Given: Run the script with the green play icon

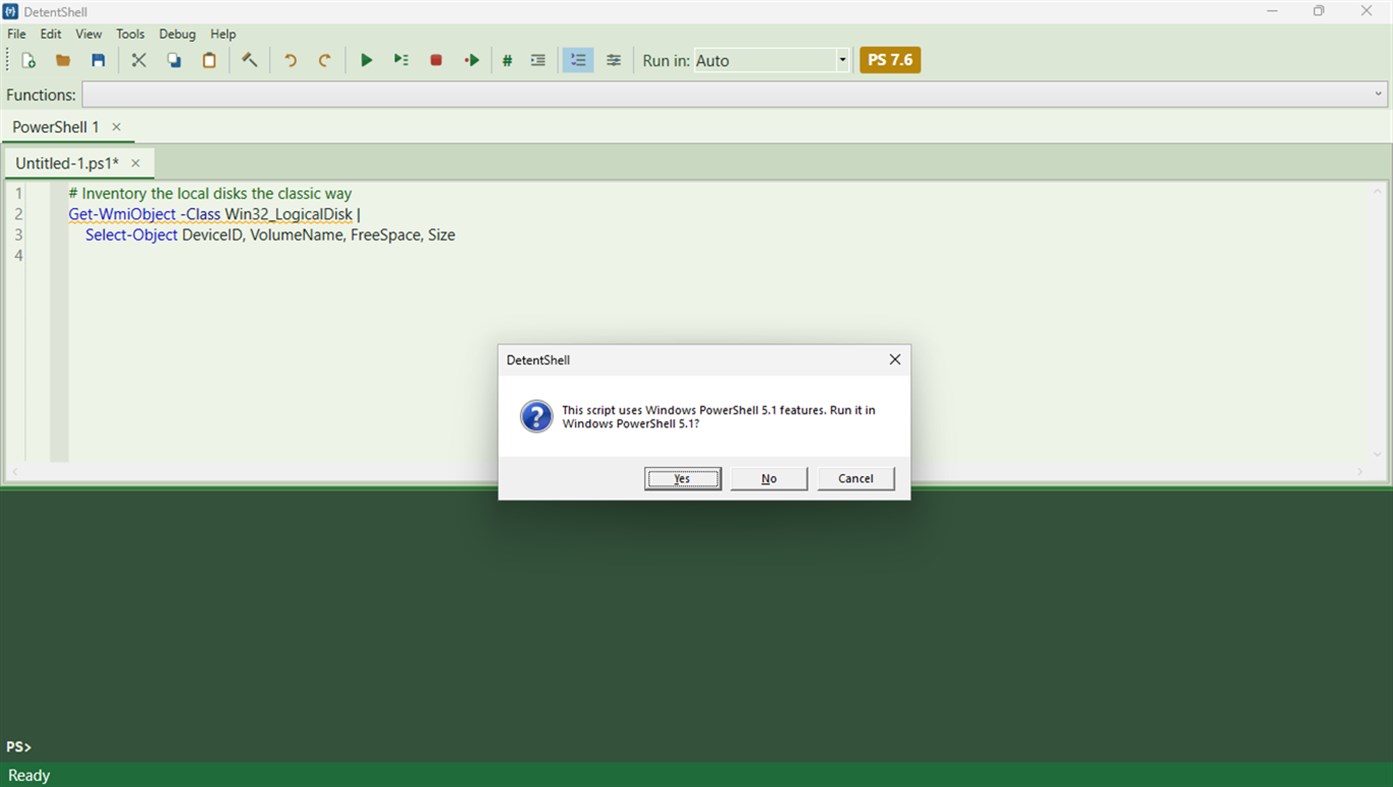Looking at the screenshot, I should click(366, 60).
